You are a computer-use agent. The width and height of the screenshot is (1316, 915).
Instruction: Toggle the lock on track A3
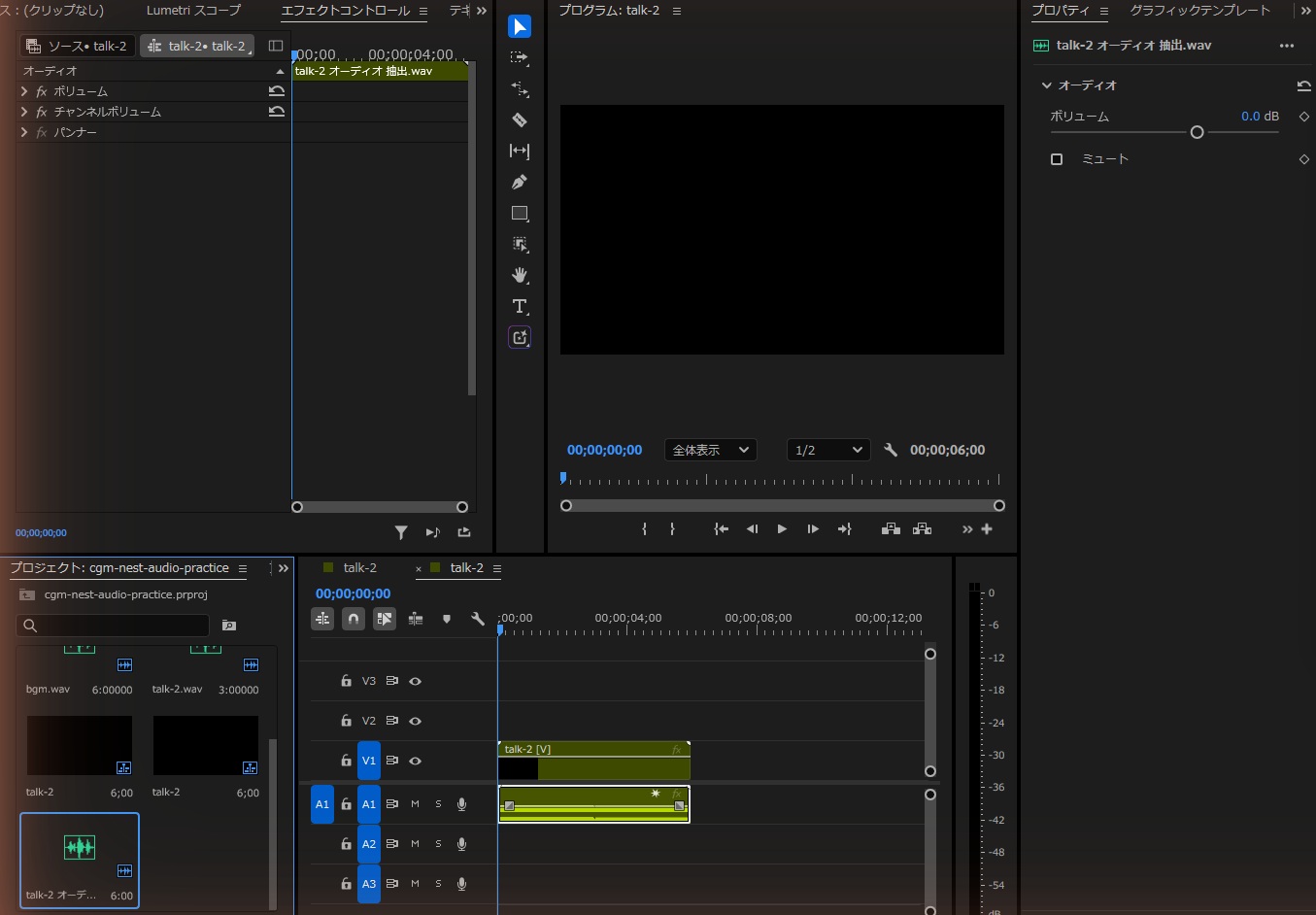[x=346, y=884]
